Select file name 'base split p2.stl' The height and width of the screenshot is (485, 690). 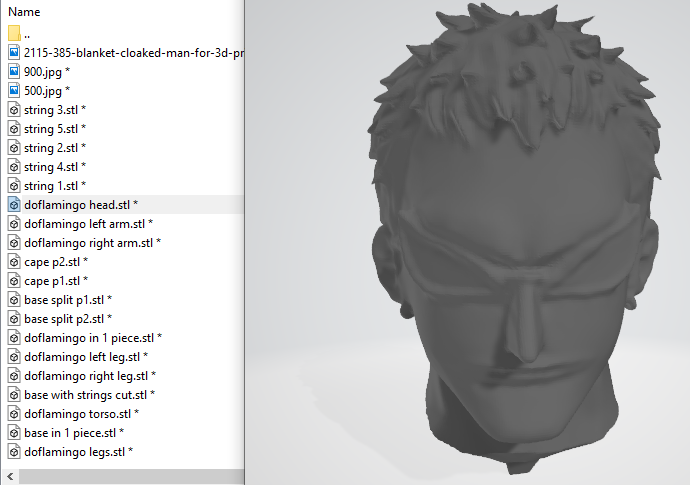tap(64, 319)
